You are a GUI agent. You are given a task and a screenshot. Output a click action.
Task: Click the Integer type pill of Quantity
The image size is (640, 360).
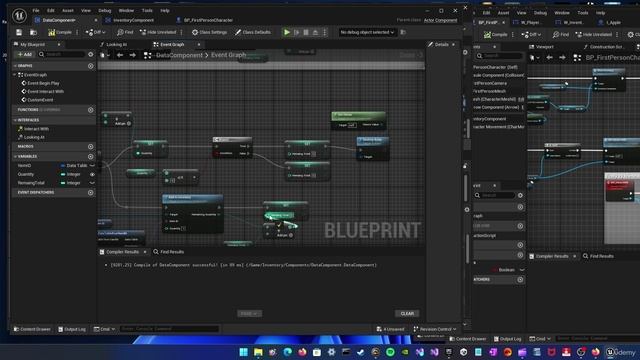tap(71, 174)
